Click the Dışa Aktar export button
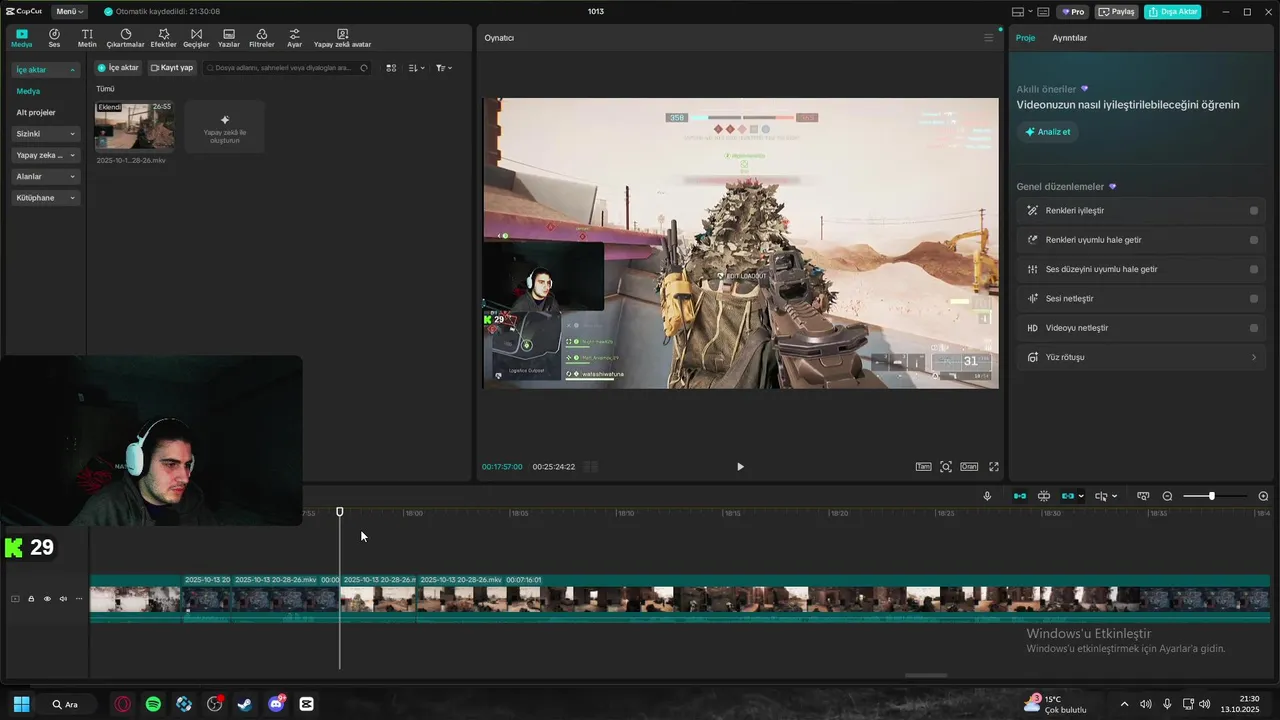Image resolution: width=1280 pixels, height=720 pixels. click(1172, 12)
